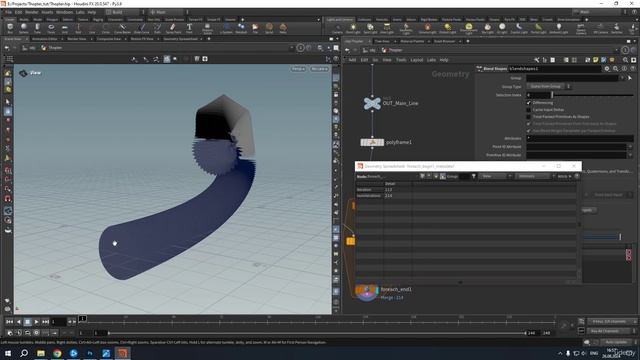Add a Camera from the shelf

(x=337, y=29)
